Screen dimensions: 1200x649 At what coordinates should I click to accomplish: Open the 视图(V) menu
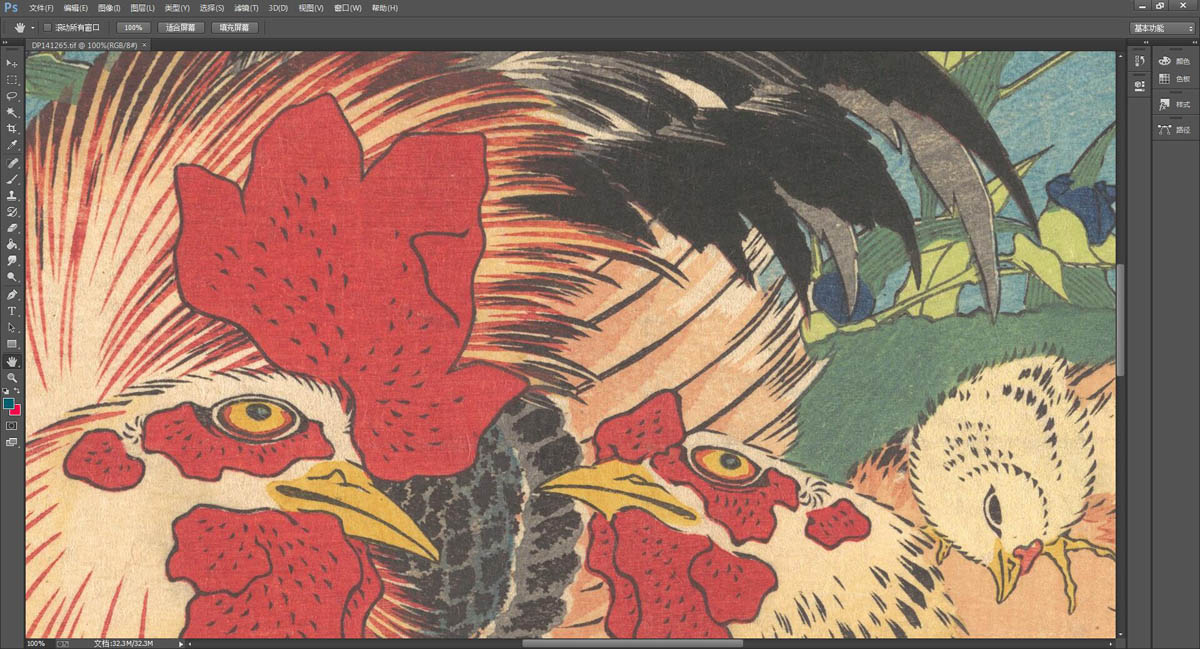point(310,8)
